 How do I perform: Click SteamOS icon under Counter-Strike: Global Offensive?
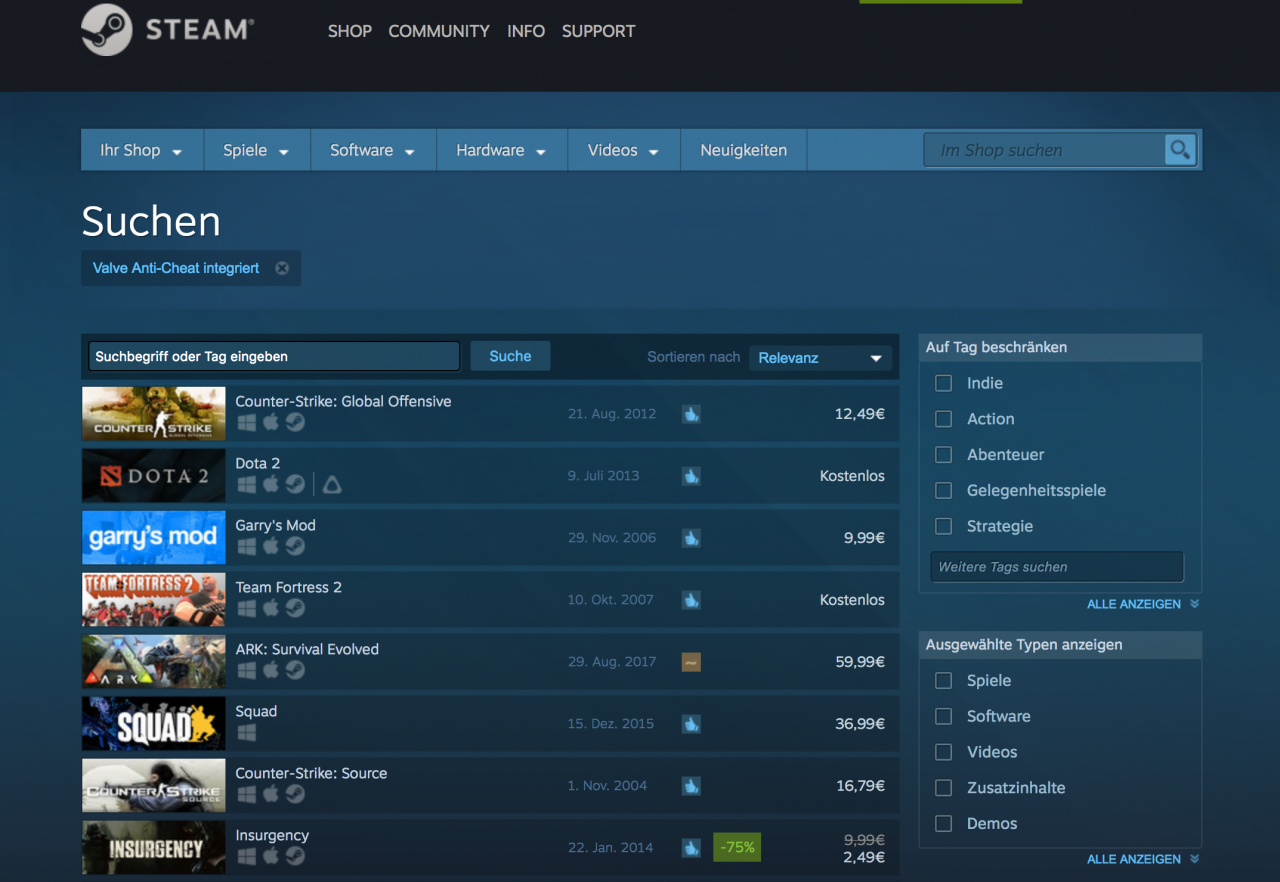tap(295, 422)
